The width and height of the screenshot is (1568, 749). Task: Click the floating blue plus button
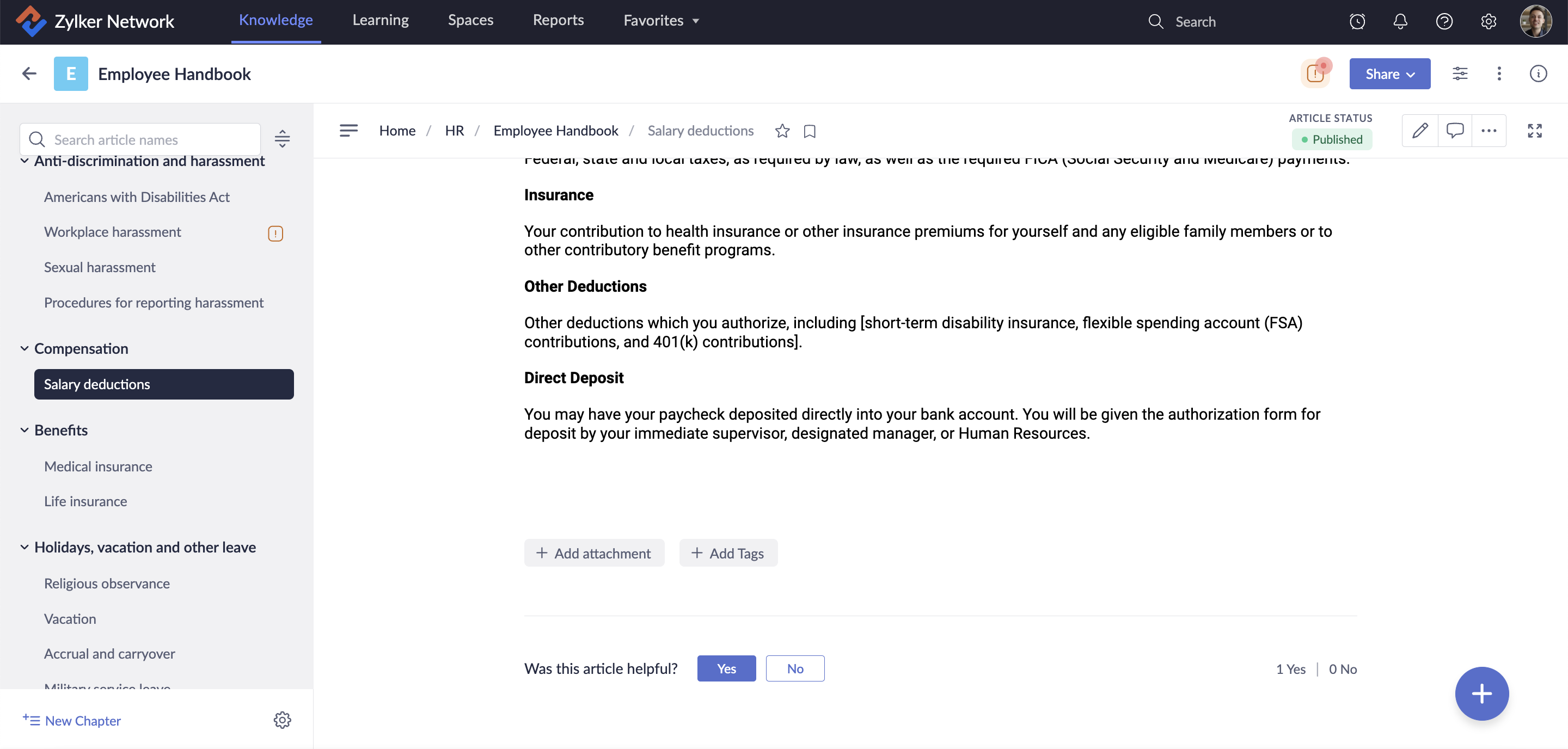1481,693
